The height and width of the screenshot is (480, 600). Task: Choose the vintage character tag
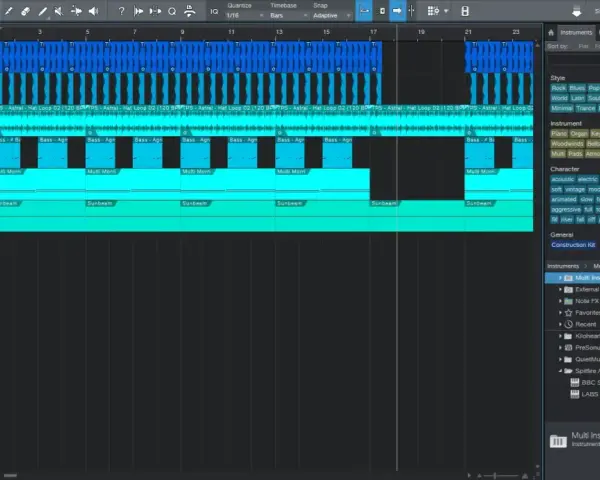point(575,189)
